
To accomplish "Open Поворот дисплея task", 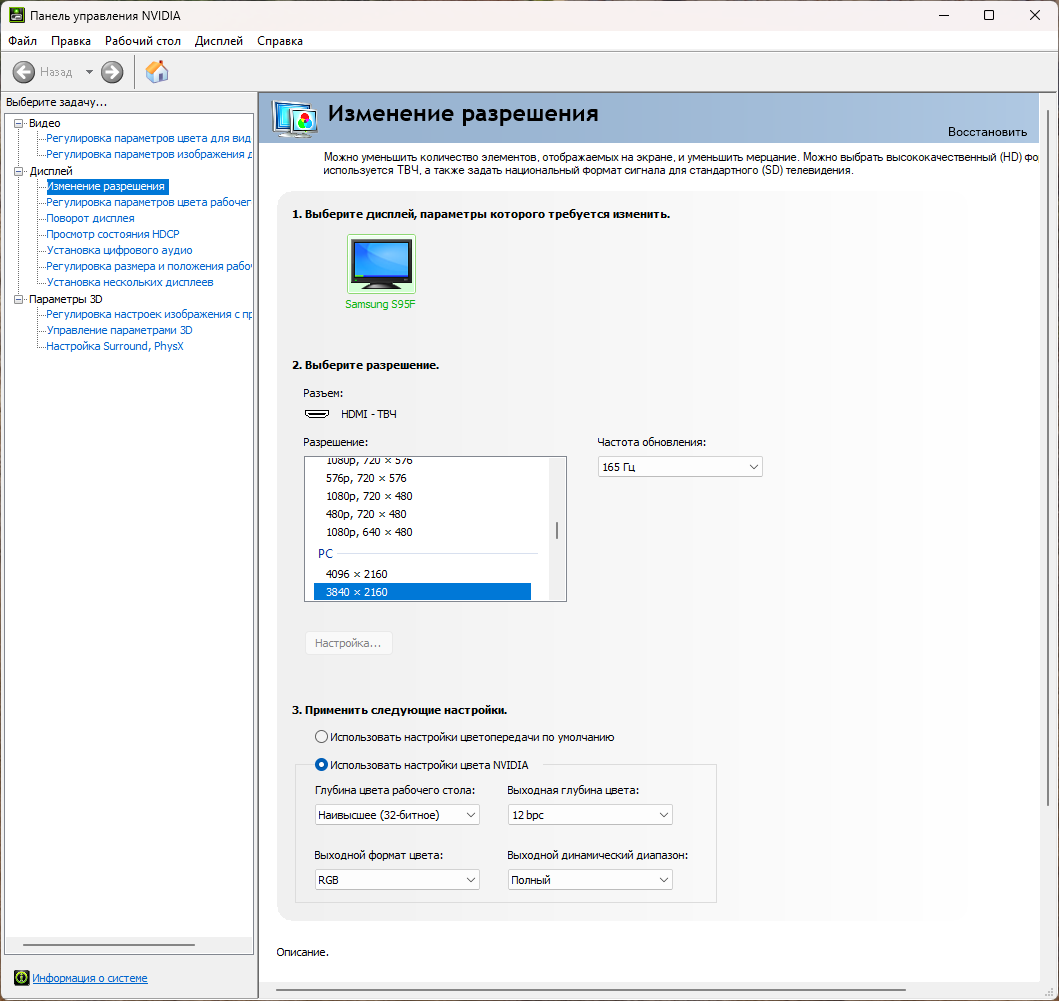I will 91,218.
